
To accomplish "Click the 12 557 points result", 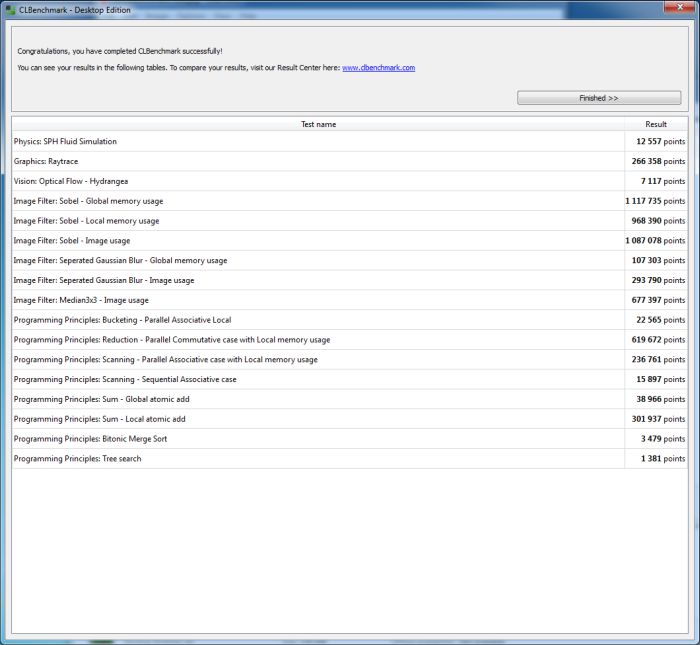I will [x=661, y=141].
